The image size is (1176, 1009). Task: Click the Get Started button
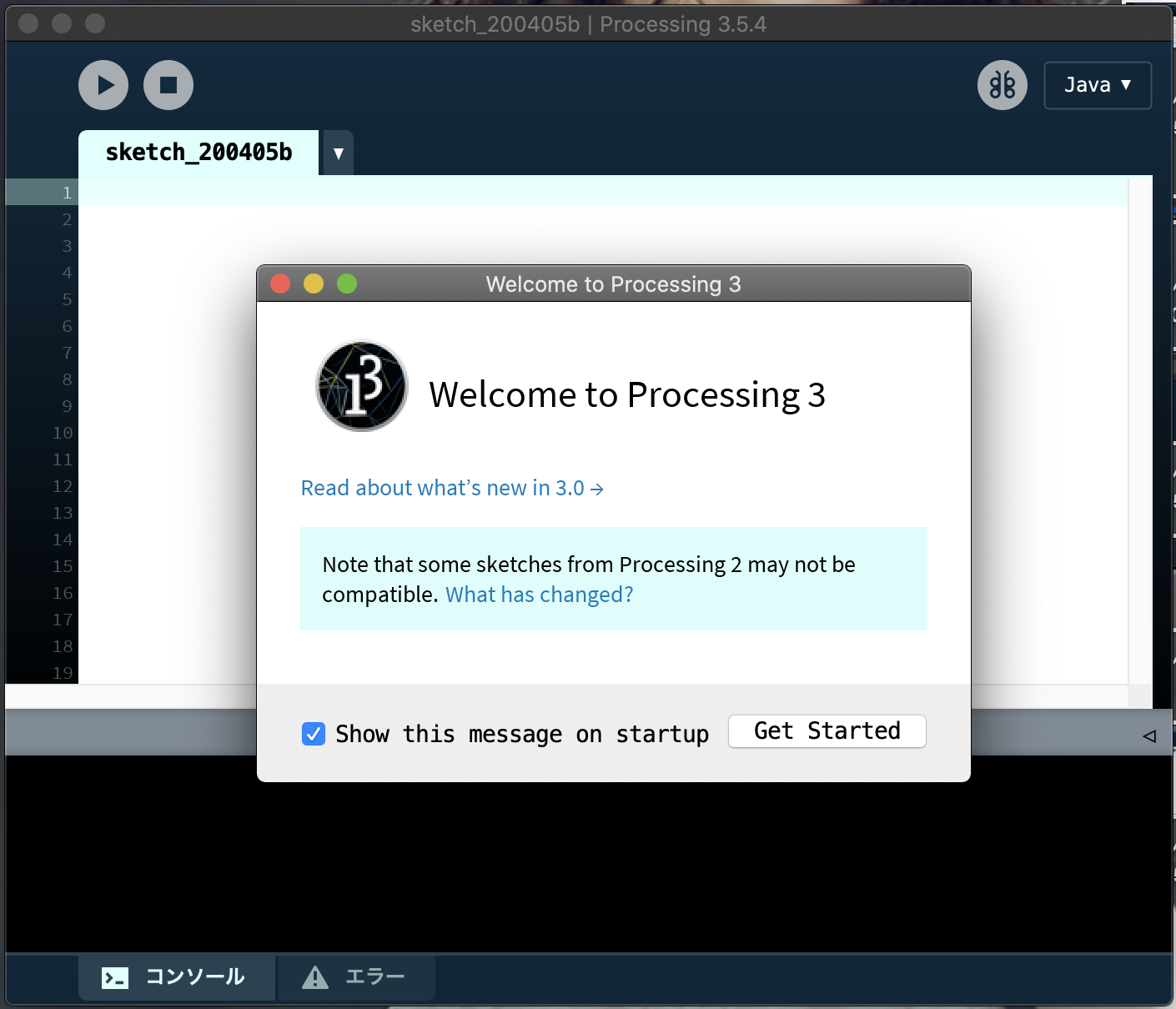827,731
